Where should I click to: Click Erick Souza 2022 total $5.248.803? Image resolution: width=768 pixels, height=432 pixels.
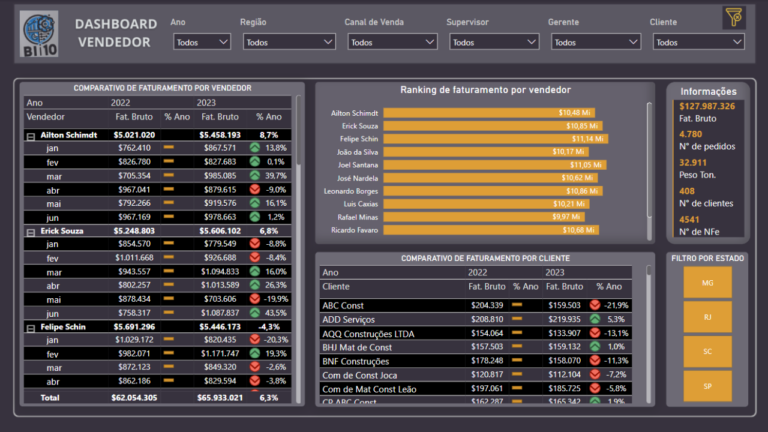pyautogui.click(x=134, y=231)
